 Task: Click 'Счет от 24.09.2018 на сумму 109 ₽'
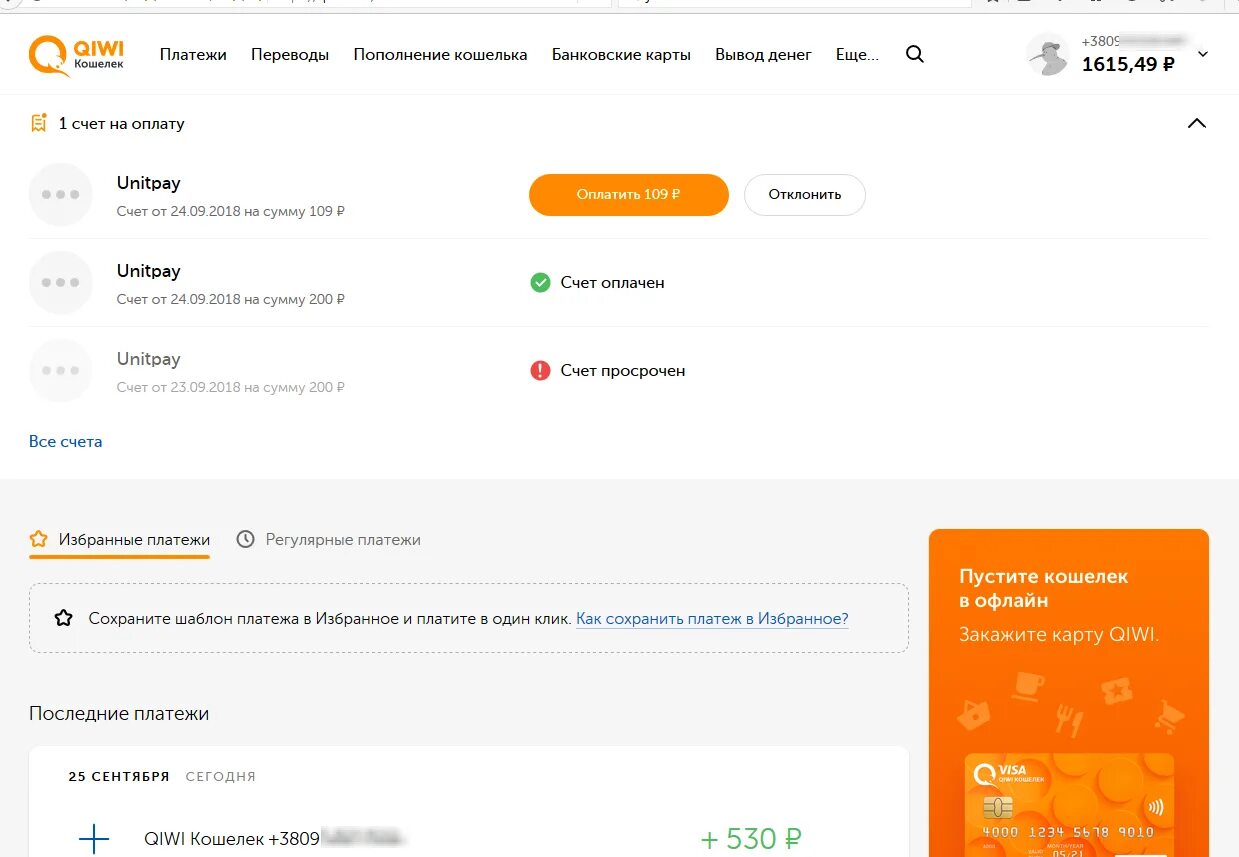[231, 211]
